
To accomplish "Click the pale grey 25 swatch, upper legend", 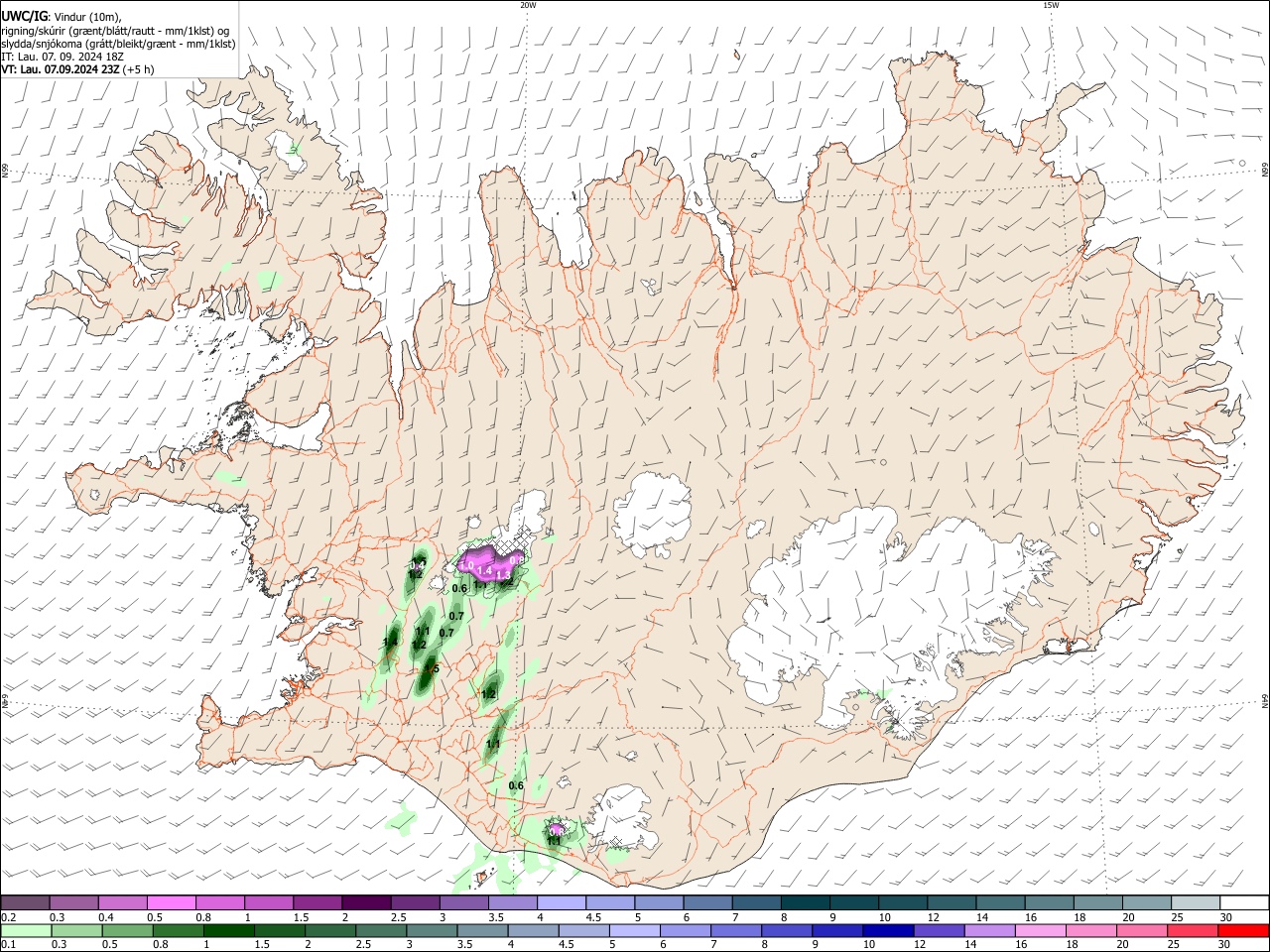I will [1196, 902].
